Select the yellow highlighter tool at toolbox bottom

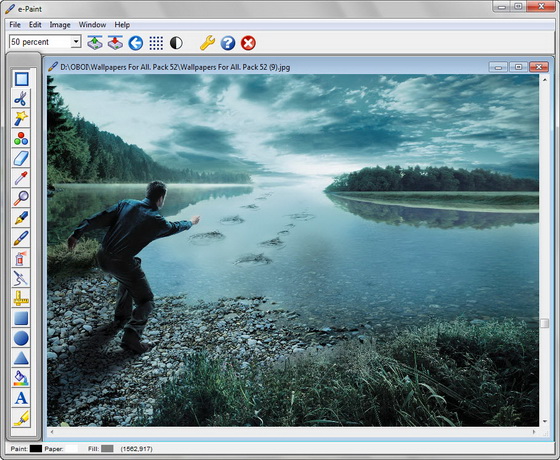click(x=21, y=418)
